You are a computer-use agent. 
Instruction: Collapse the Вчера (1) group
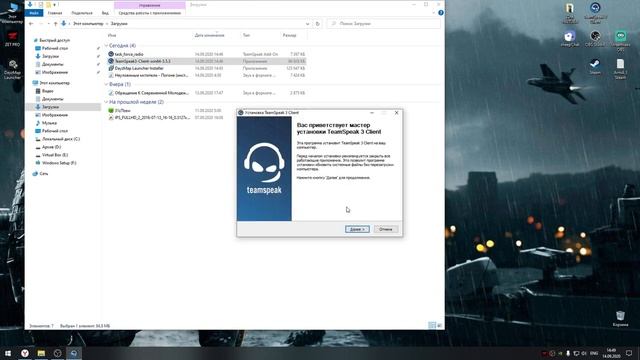point(107,84)
